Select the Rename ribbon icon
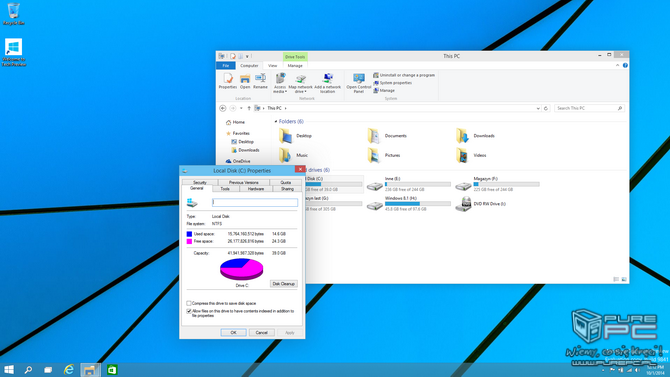 (x=260, y=81)
